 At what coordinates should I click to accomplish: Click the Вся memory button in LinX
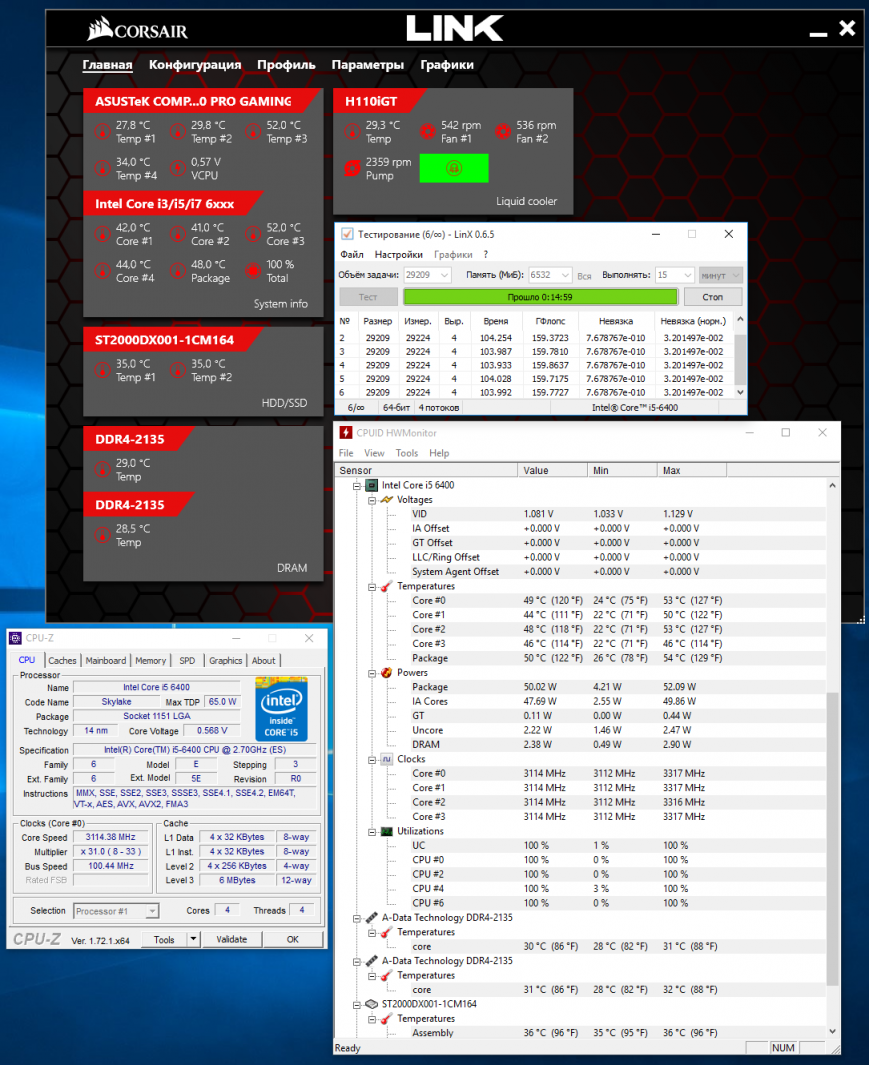(584, 276)
